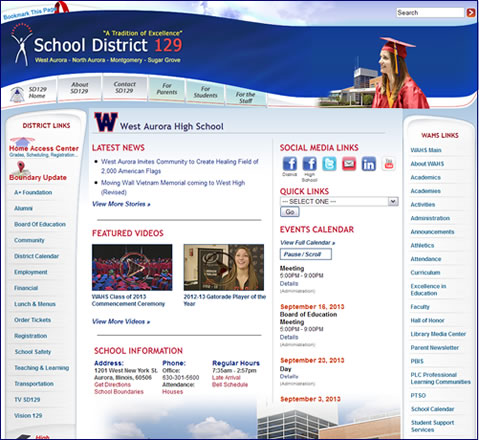Open the High School Facebook icon
The image size is (479, 440).
coord(309,164)
